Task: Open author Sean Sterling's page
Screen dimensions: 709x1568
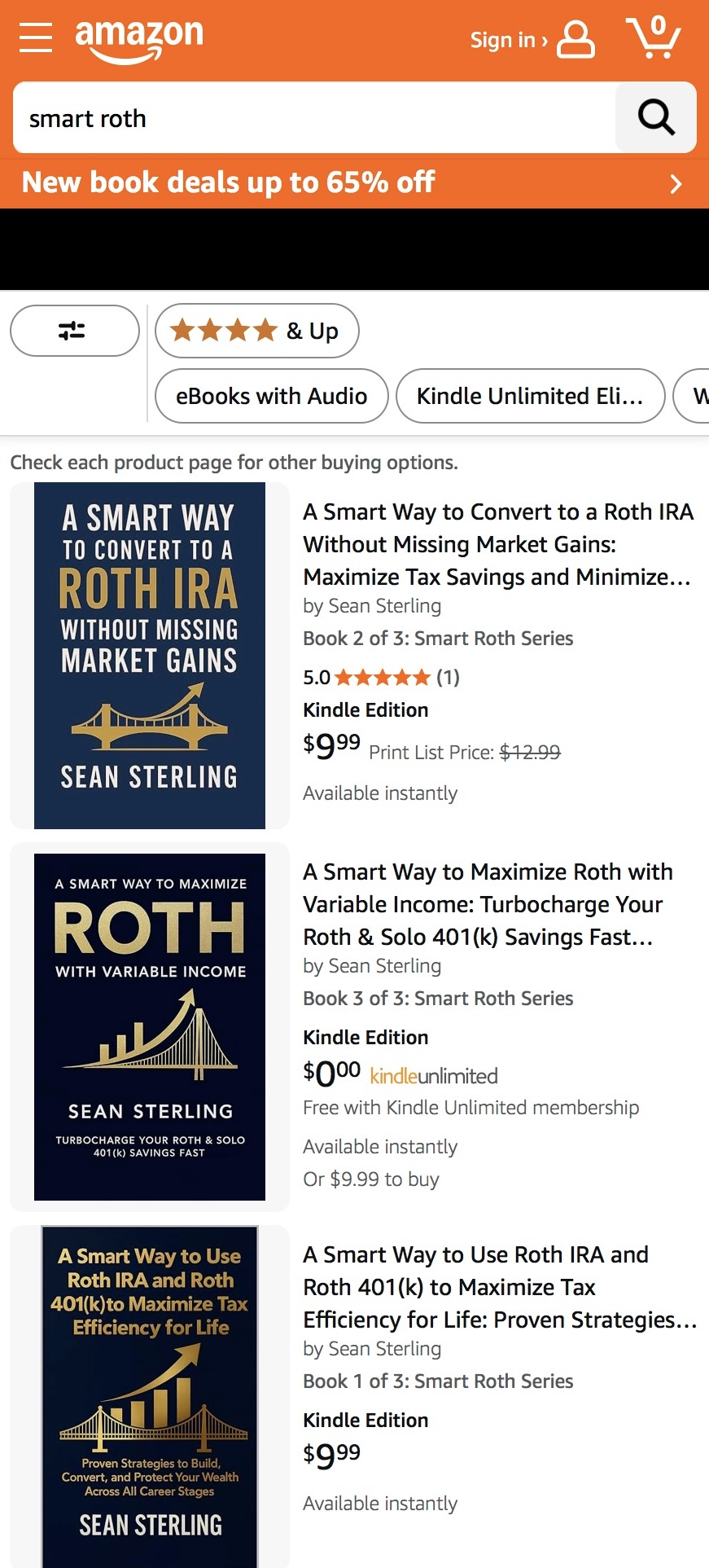Action: tap(384, 605)
